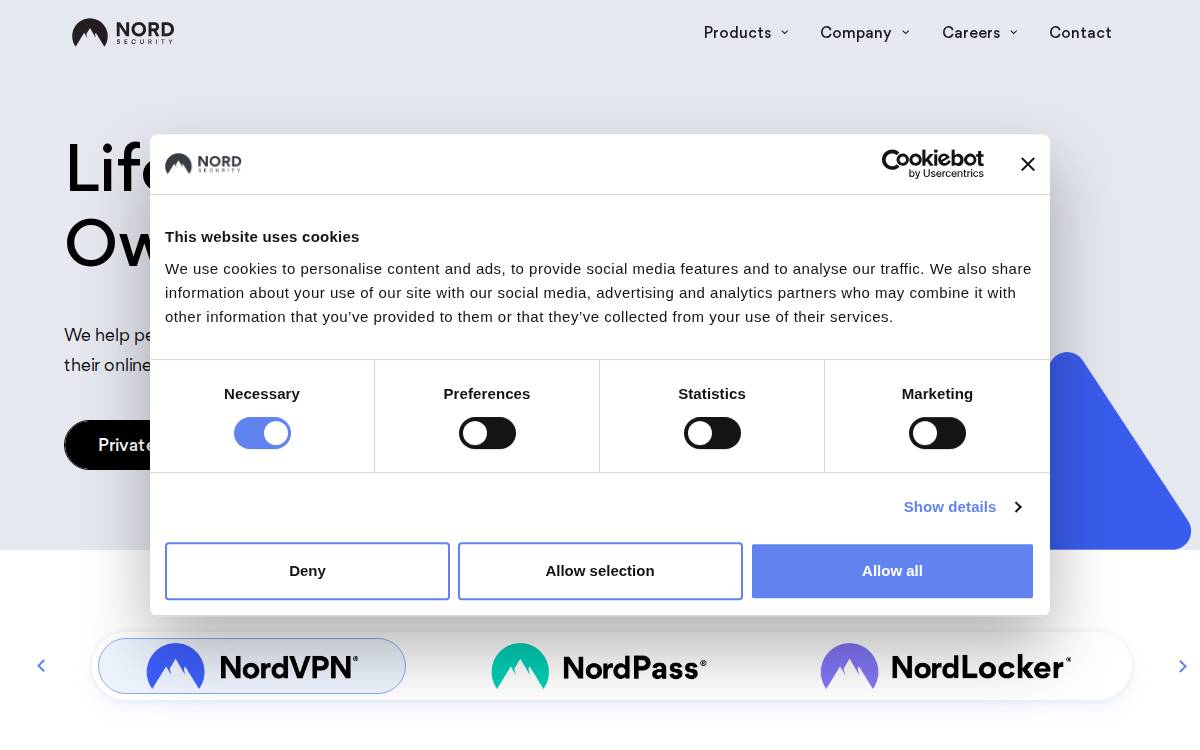Click the Nord Security logo in header

123,33
